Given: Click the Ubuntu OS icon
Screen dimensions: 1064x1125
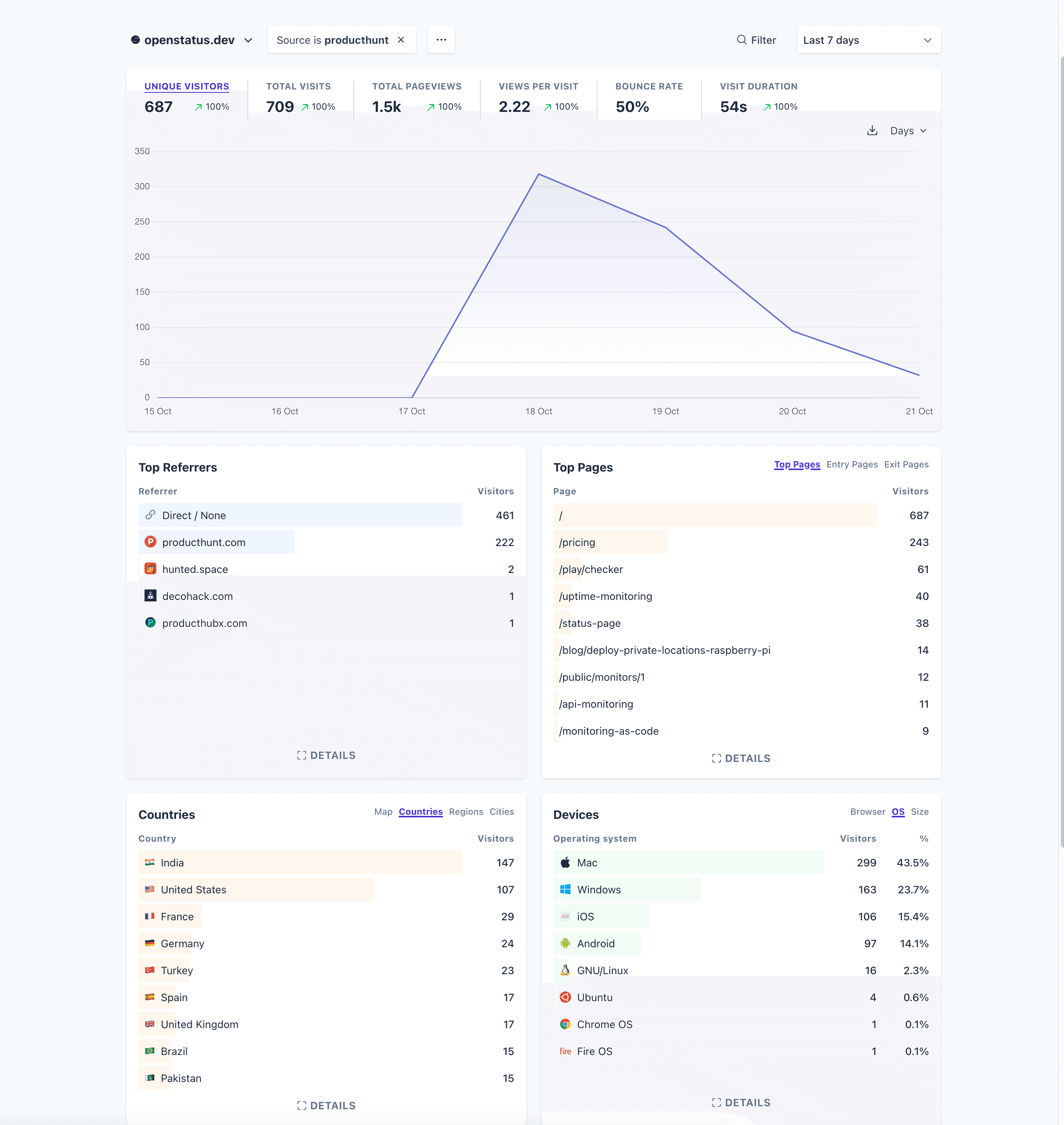Looking at the screenshot, I should tap(565, 997).
